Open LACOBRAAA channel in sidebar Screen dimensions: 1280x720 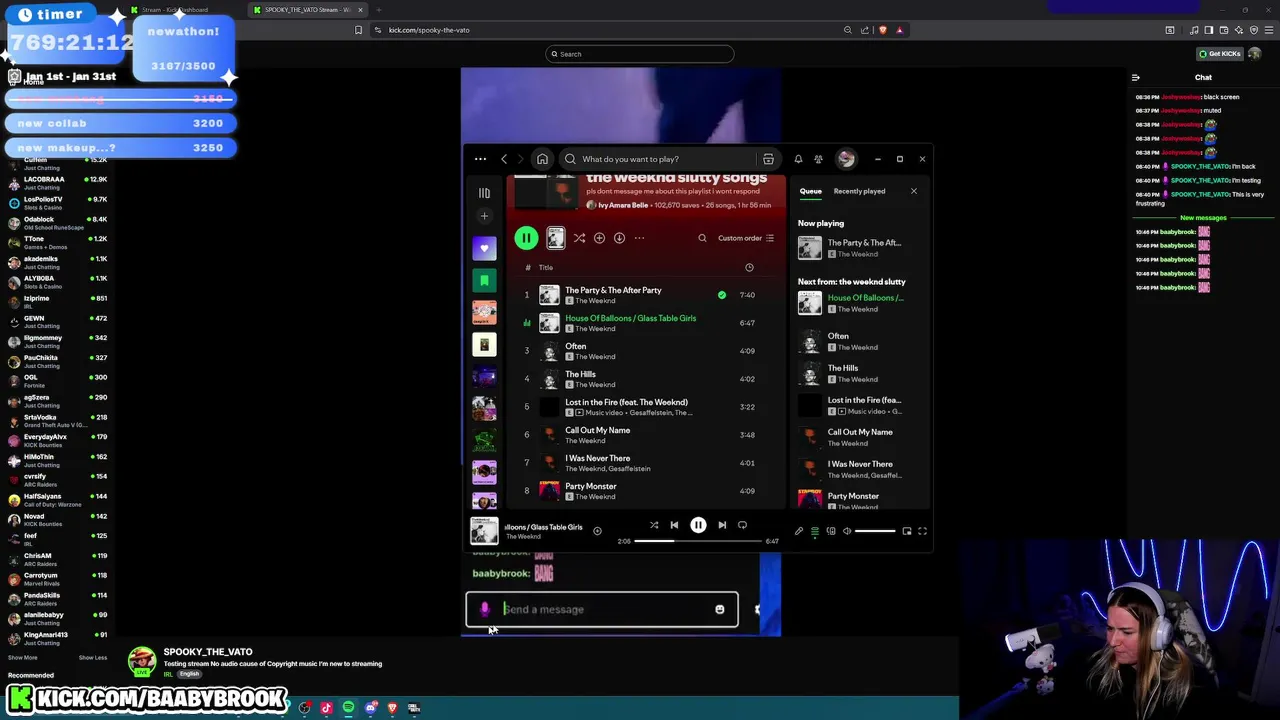click(x=57, y=183)
